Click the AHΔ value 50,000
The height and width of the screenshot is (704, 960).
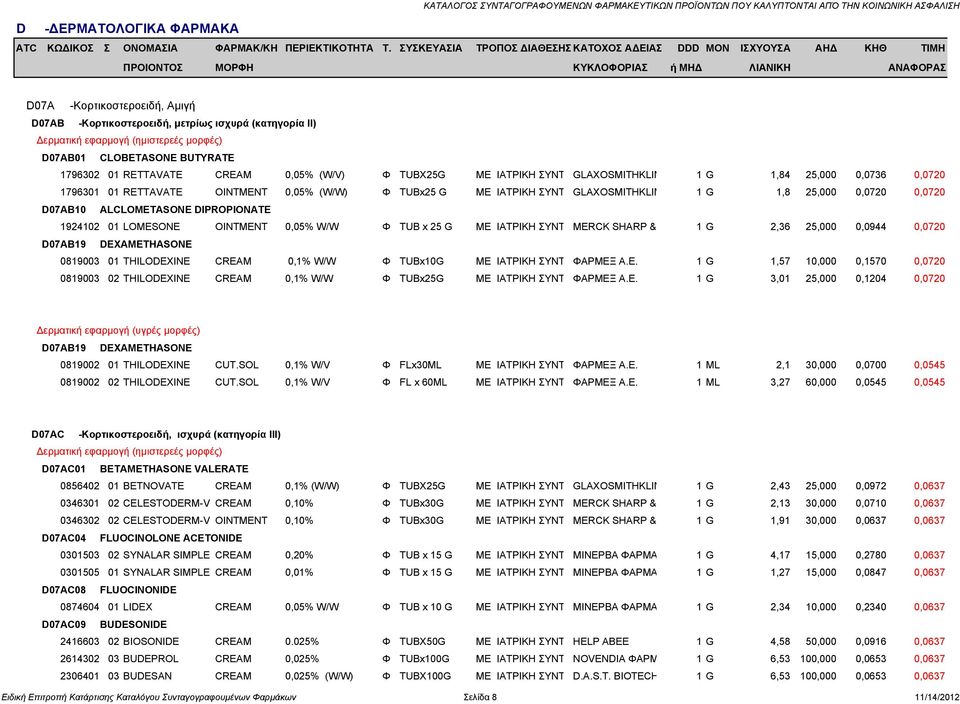[820, 642]
